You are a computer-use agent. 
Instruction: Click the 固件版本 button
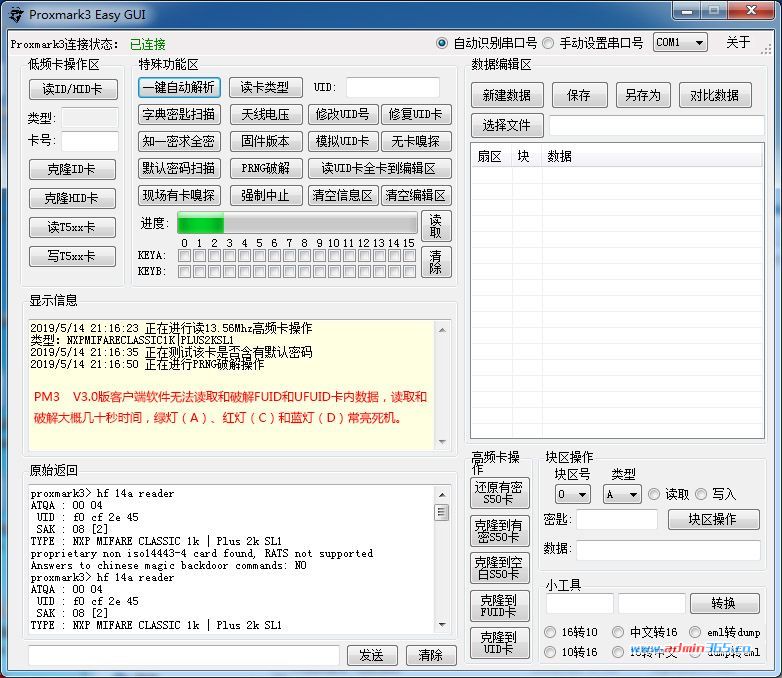pyautogui.click(x=266, y=141)
